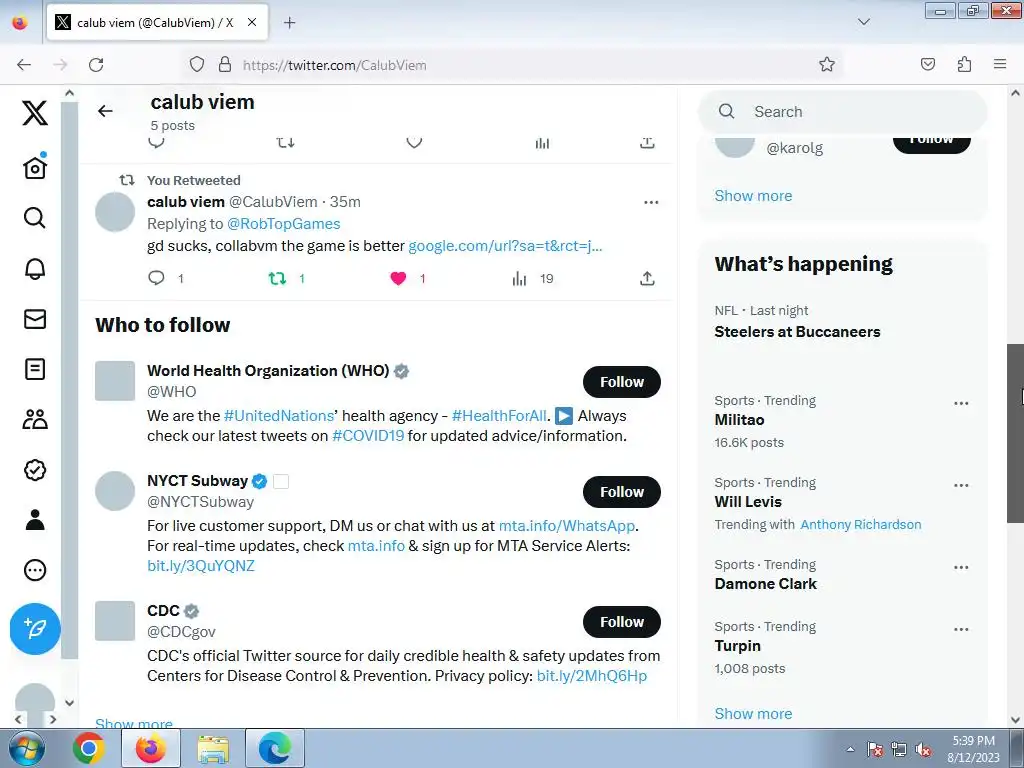
Task: Unlike the gd sucks tweet heart
Action: point(398,279)
